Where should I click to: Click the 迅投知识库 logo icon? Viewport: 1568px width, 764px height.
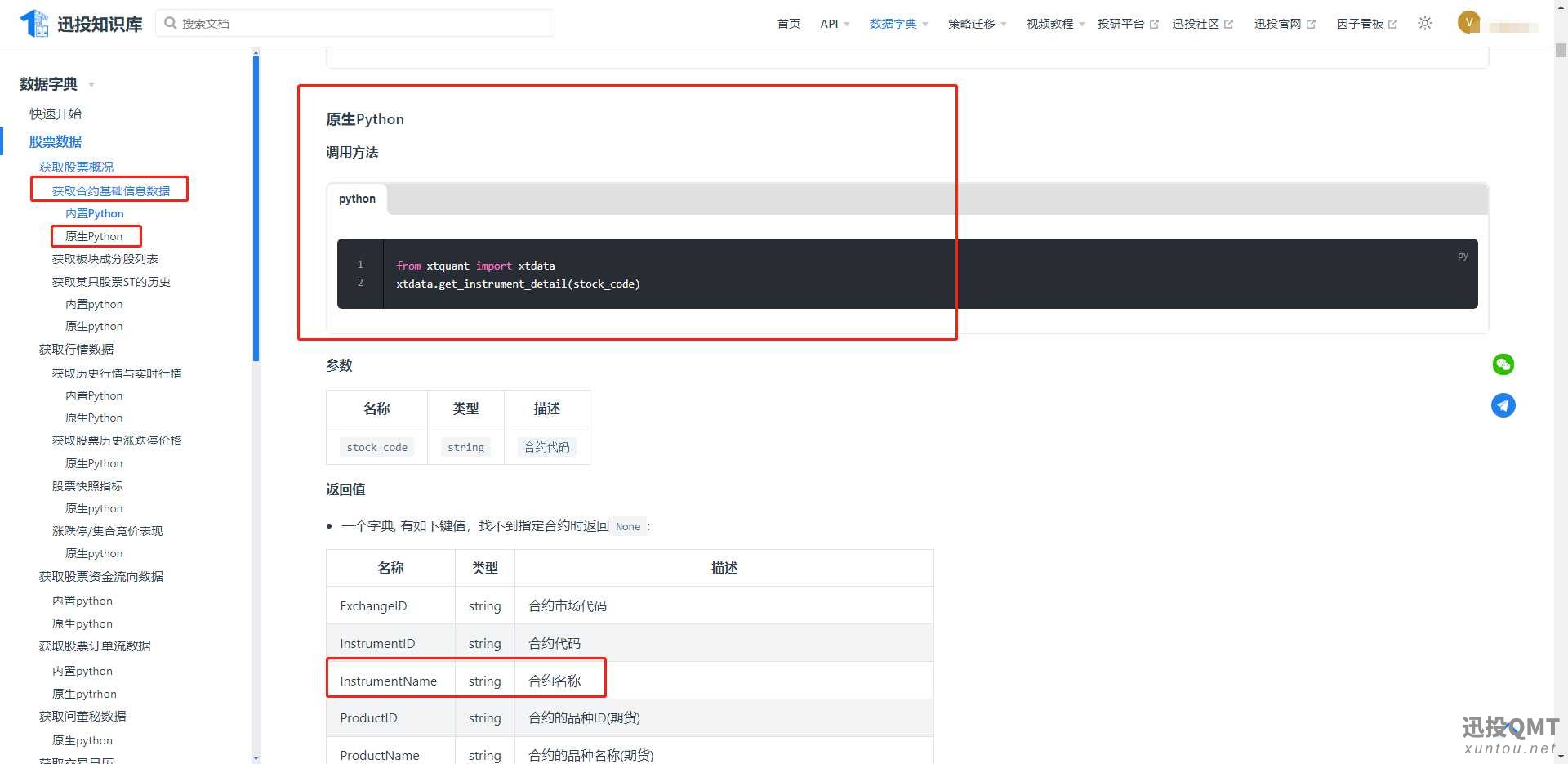click(x=34, y=23)
